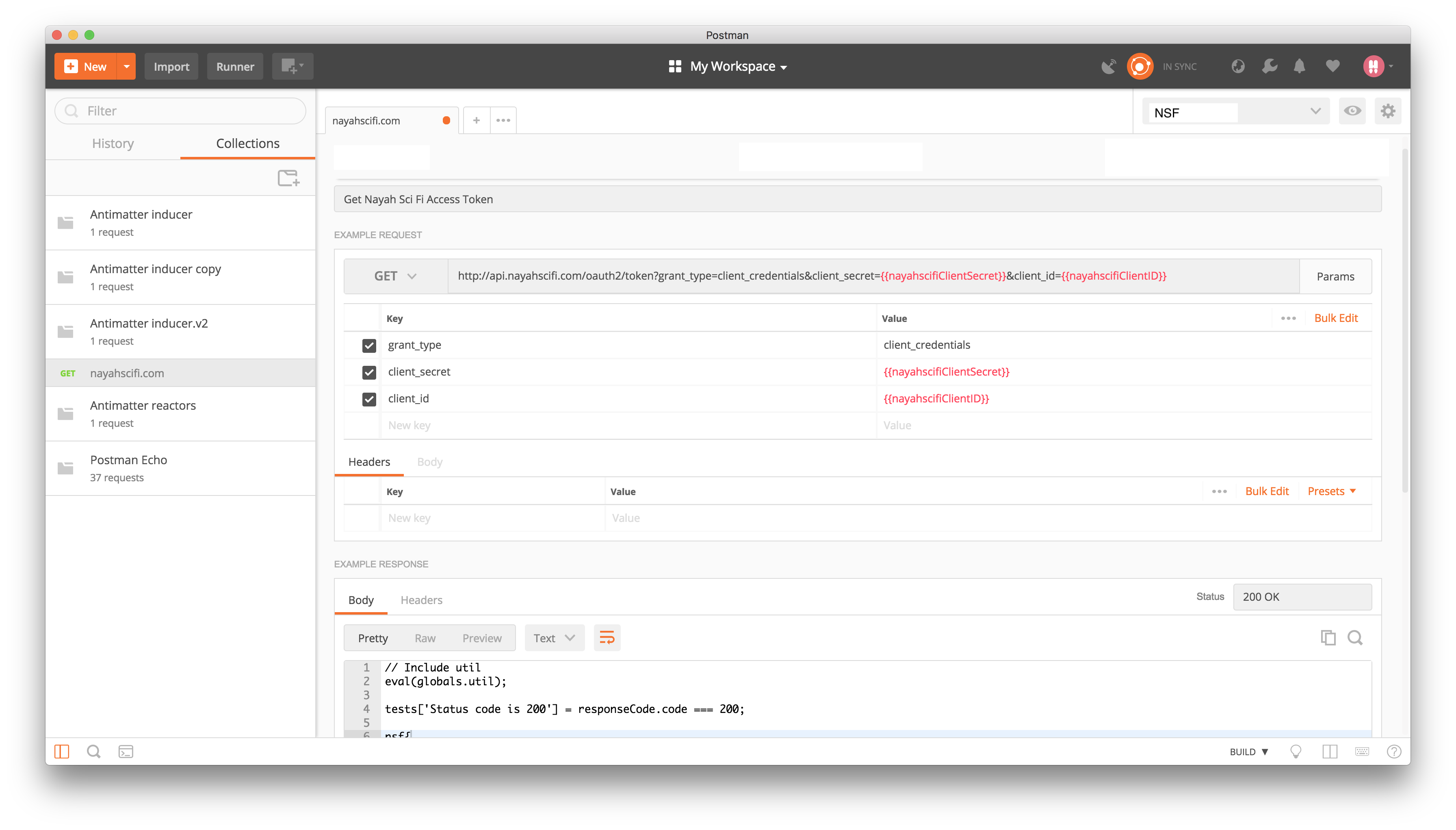Click the Presets button in headers section
Screen dimensions: 1456x830
coord(1330,491)
